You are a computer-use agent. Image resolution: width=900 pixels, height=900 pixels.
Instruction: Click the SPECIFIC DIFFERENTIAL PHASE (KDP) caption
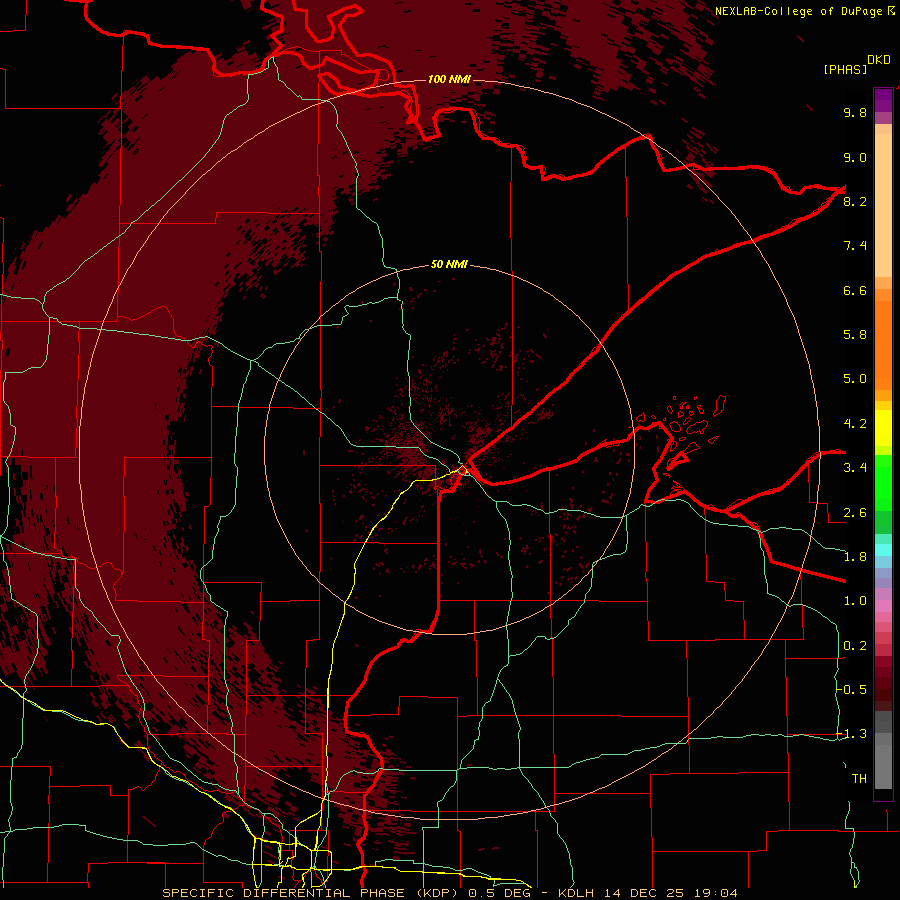(x=312, y=893)
